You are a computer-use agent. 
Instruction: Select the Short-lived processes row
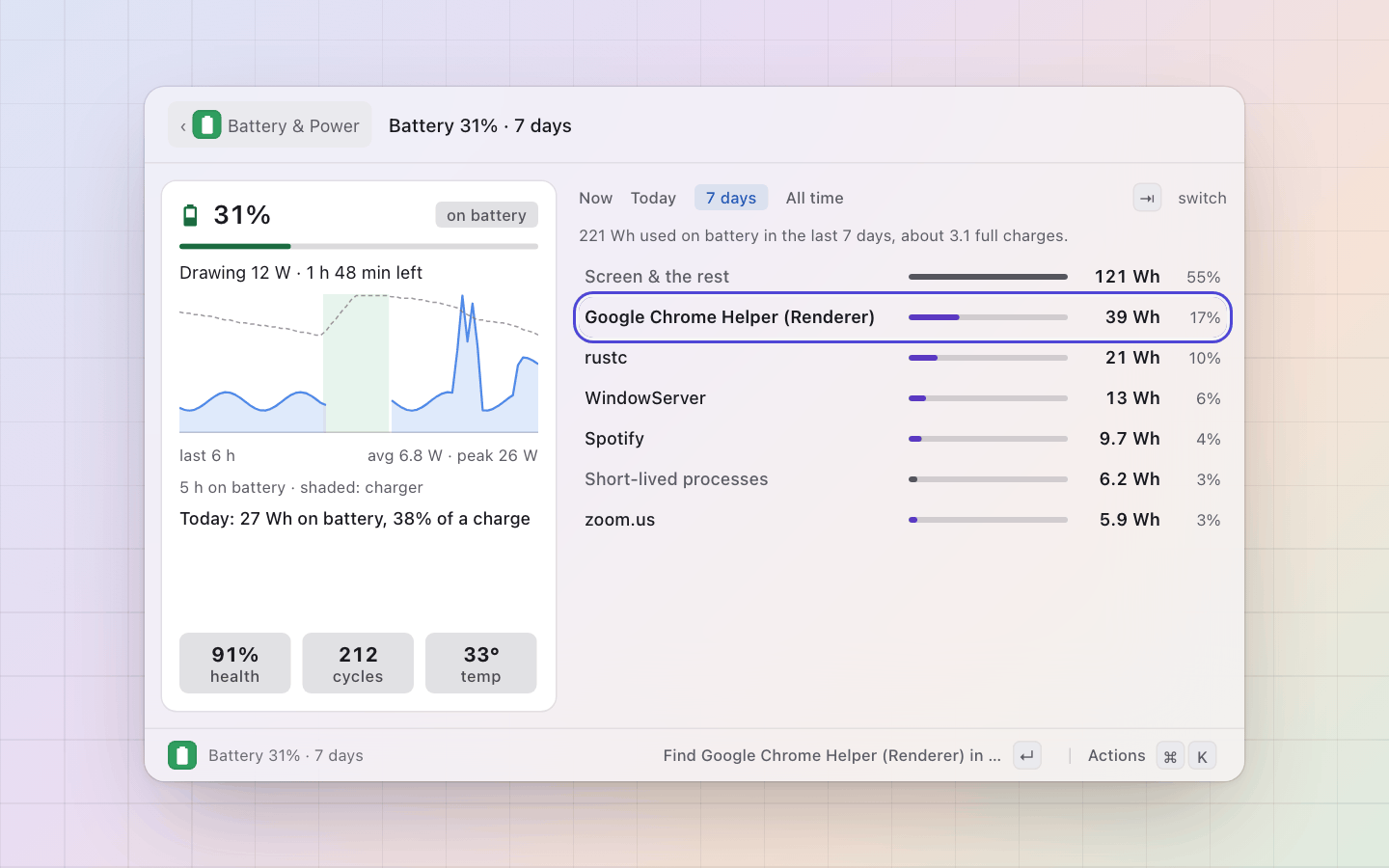click(x=903, y=479)
